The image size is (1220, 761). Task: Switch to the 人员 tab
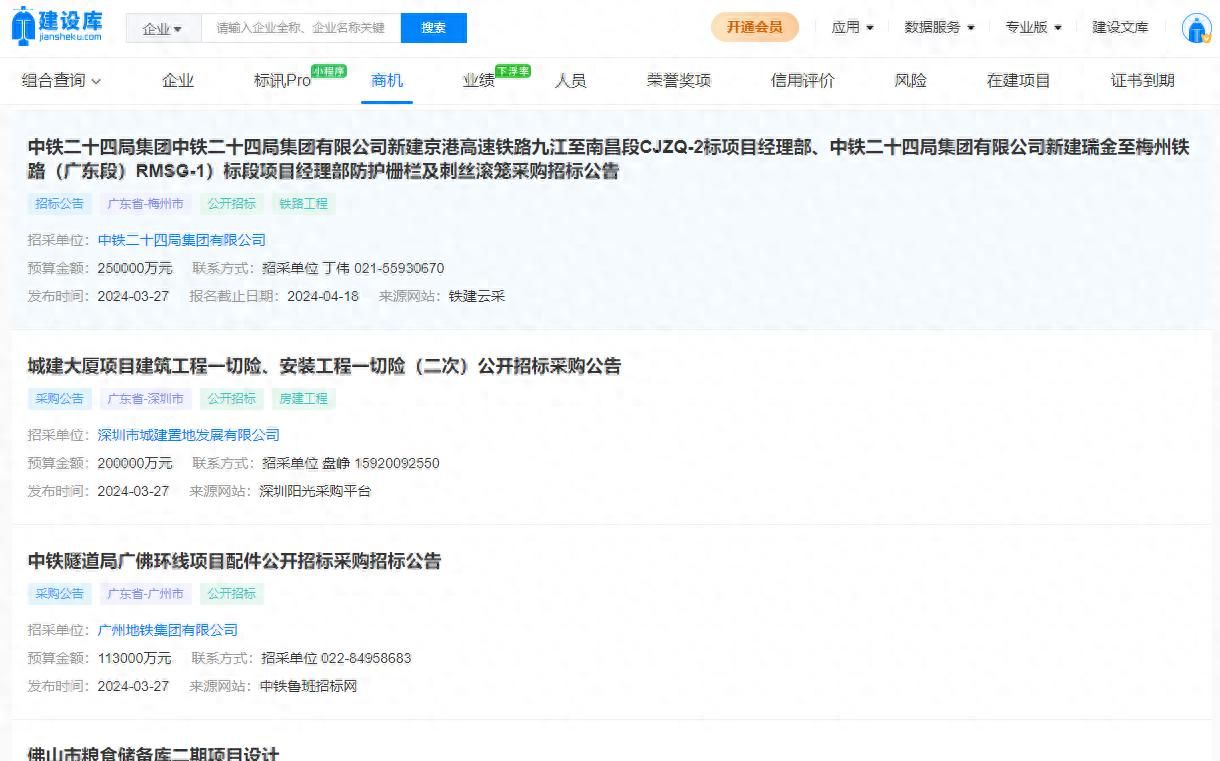[572, 81]
